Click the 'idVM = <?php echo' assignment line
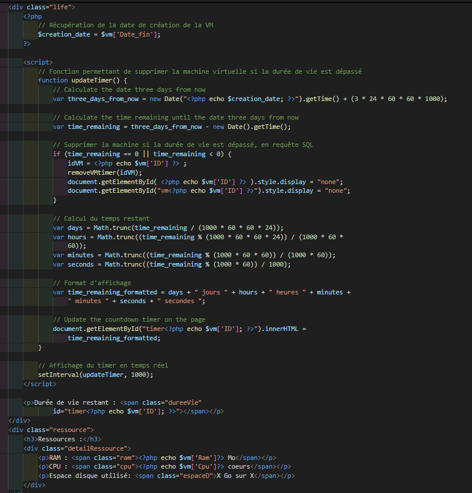 (x=127, y=164)
